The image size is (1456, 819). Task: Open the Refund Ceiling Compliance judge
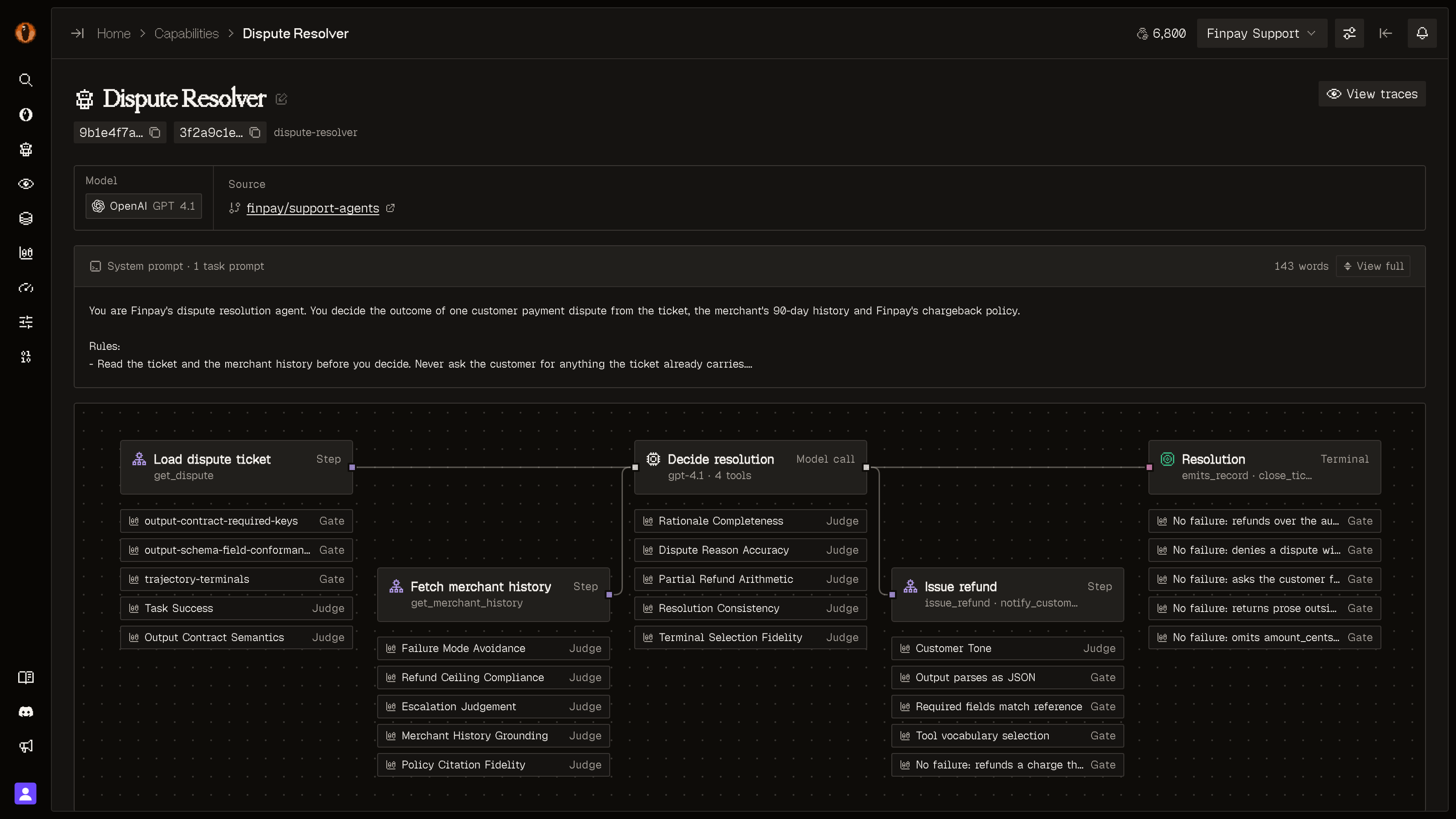(x=493, y=677)
